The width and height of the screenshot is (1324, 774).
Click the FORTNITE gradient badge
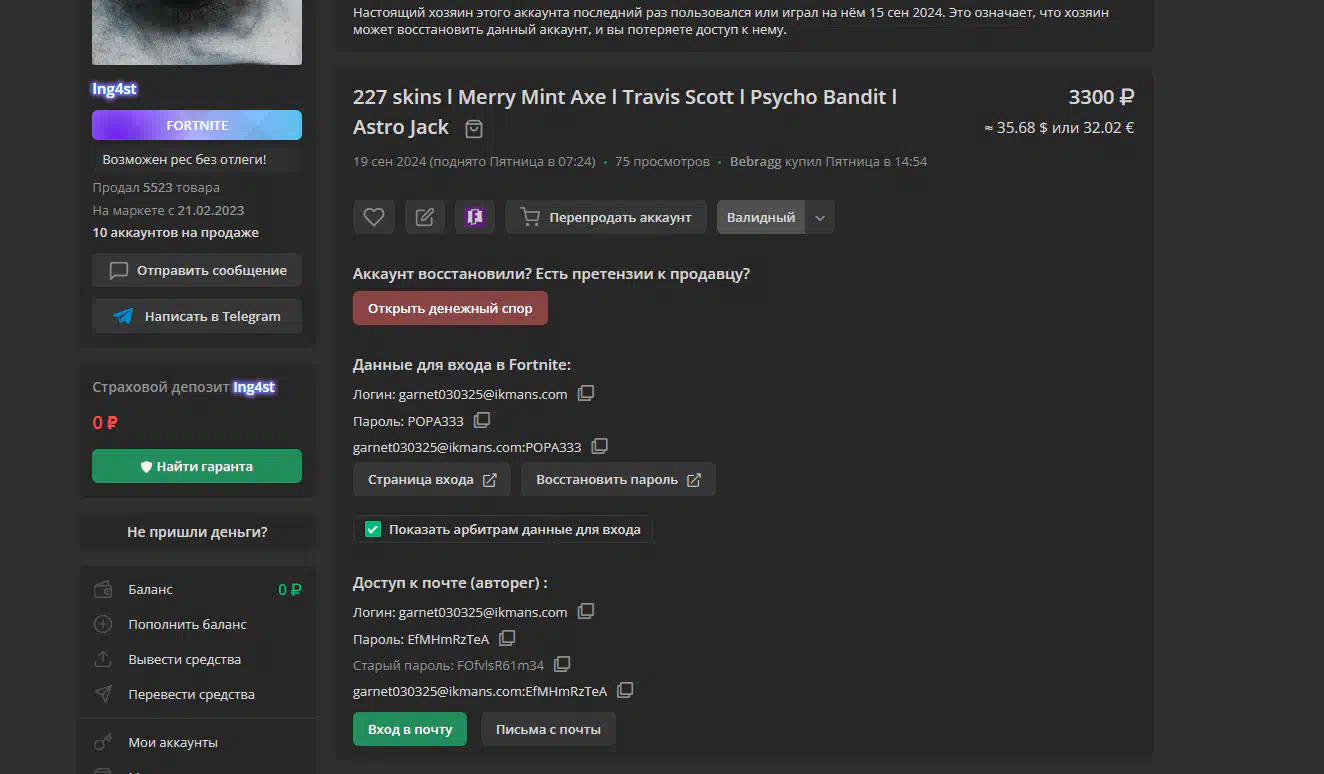click(x=197, y=125)
